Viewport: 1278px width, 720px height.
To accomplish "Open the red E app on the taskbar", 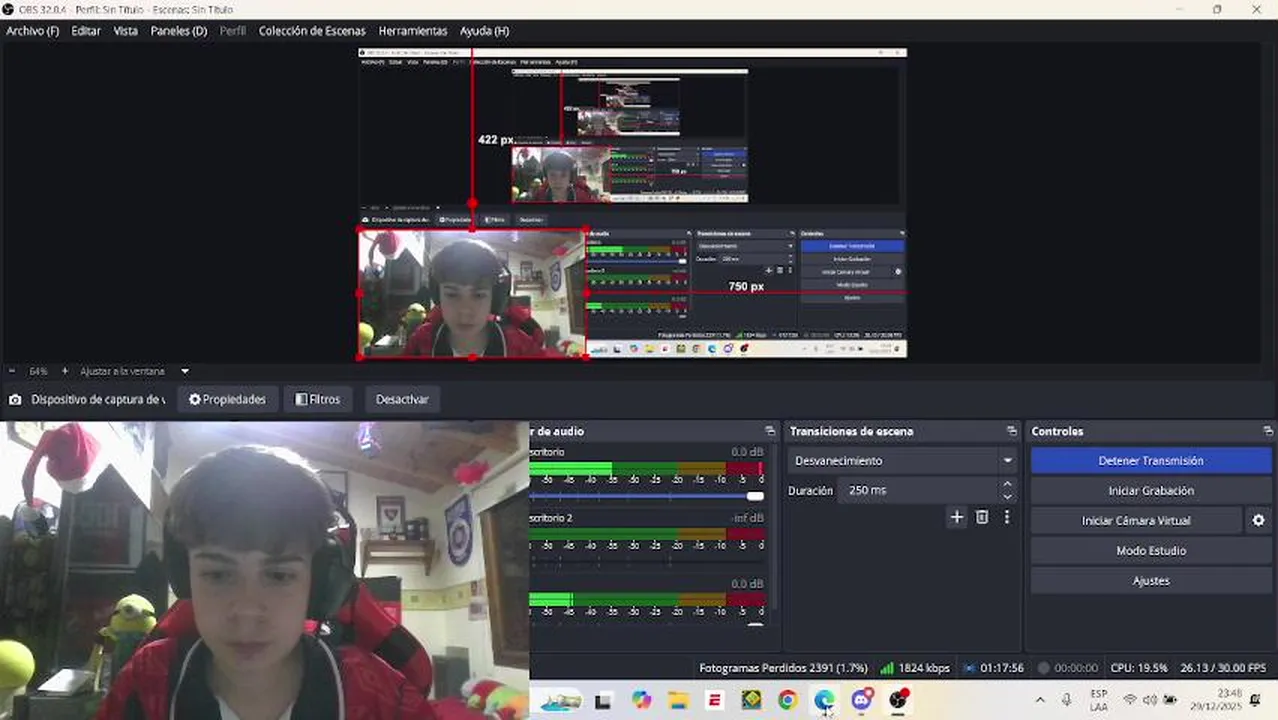I will click(715, 701).
